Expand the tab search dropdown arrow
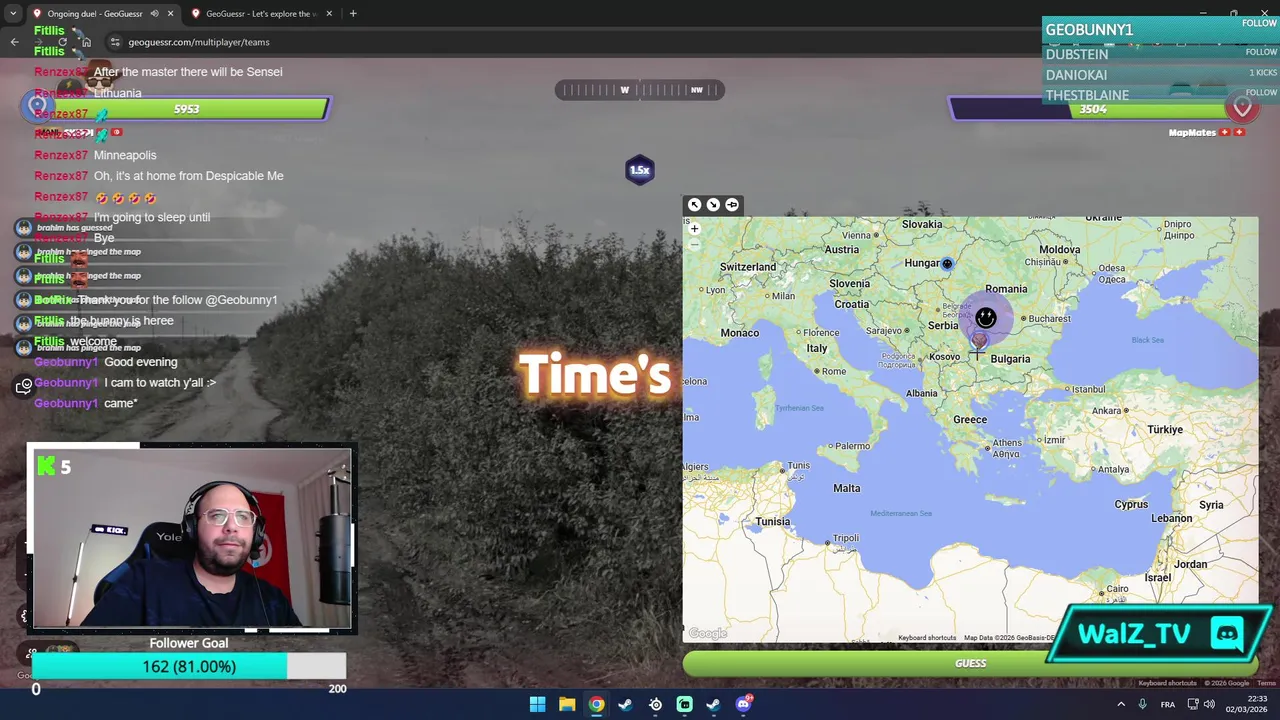The width and height of the screenshot is (1280, 720). [x=12, y=14]
